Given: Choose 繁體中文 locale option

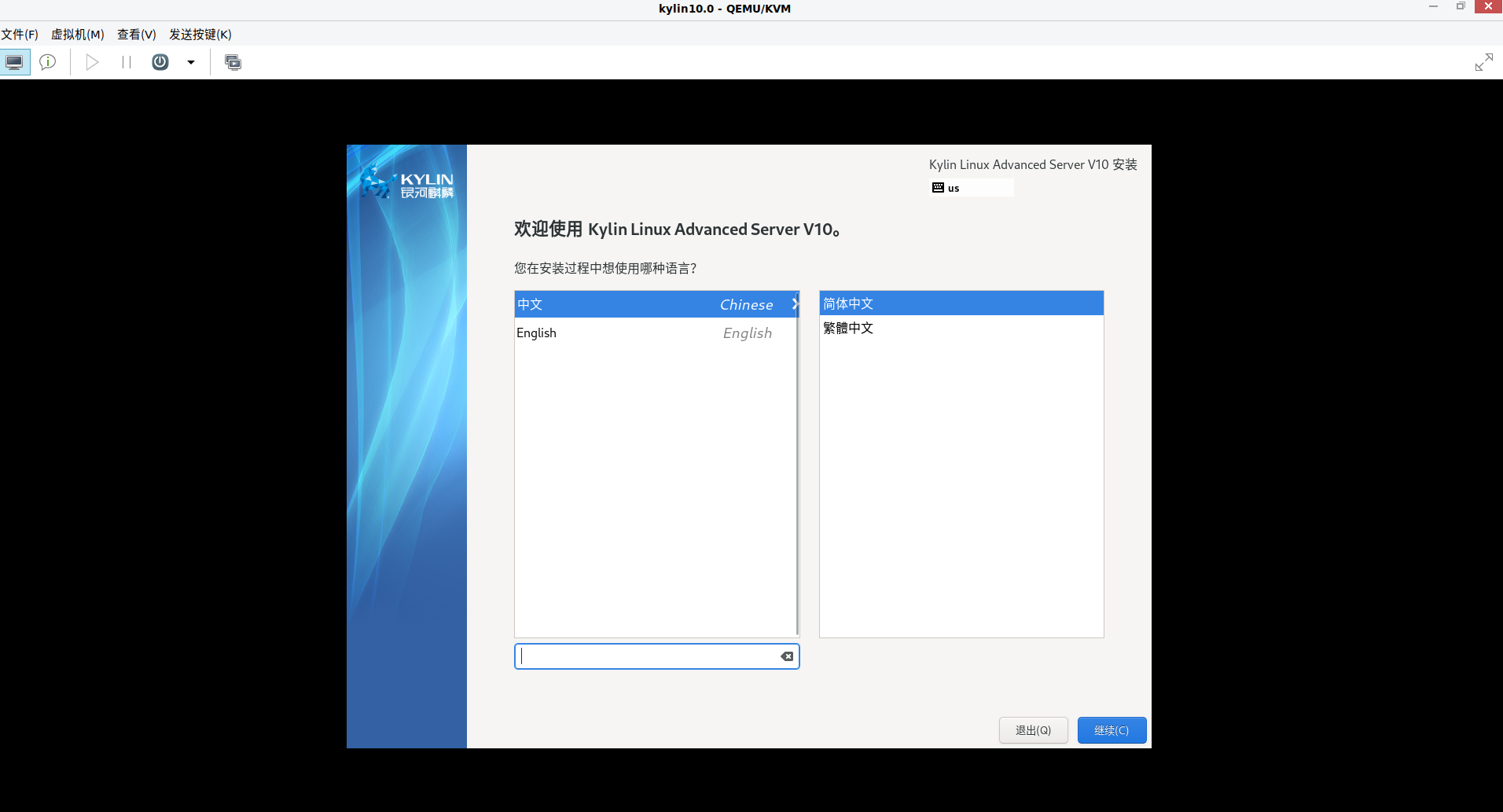Looking at the screenshot, I should (961, 328).
